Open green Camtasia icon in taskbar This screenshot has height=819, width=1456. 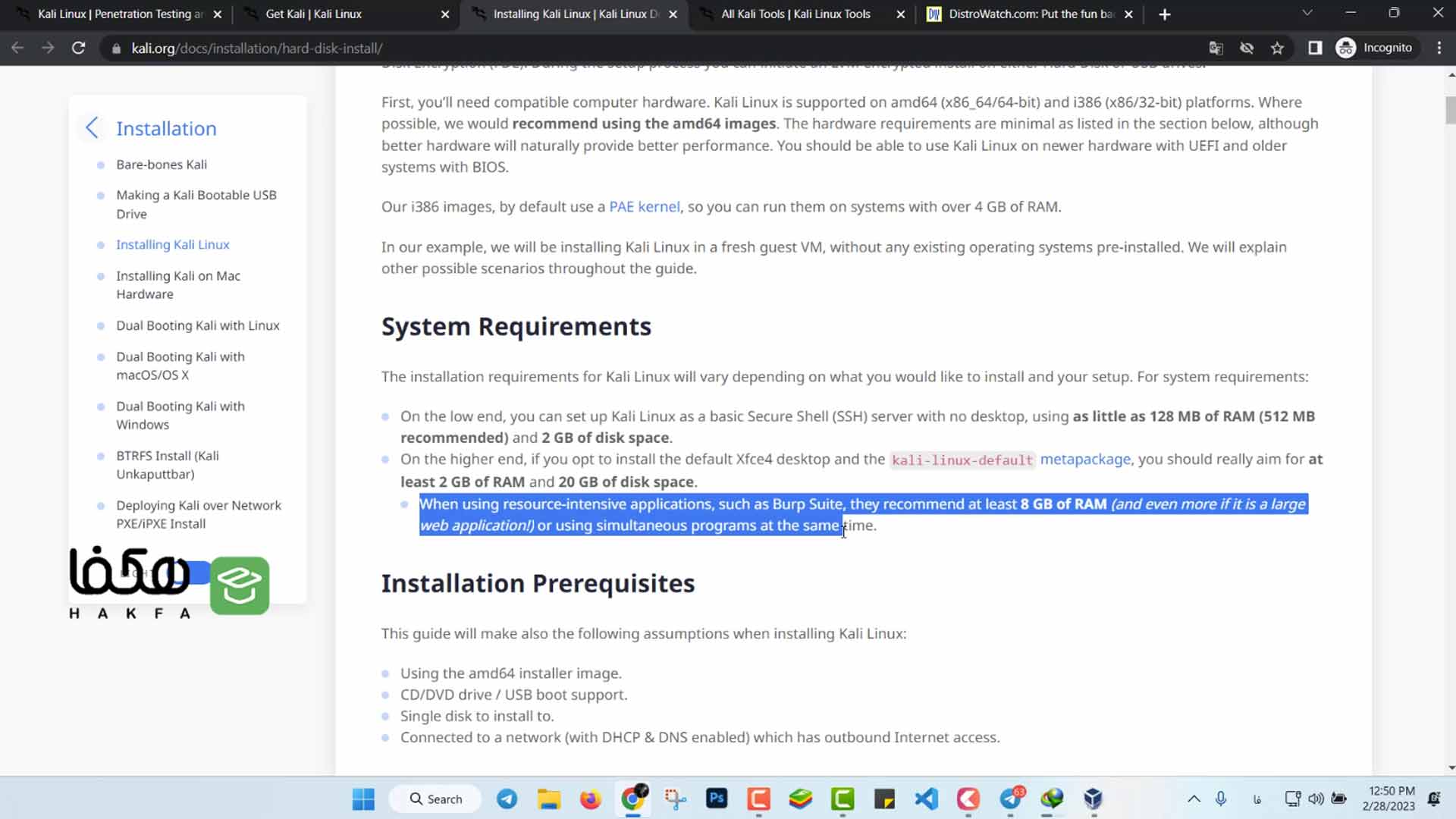point(843,799)
